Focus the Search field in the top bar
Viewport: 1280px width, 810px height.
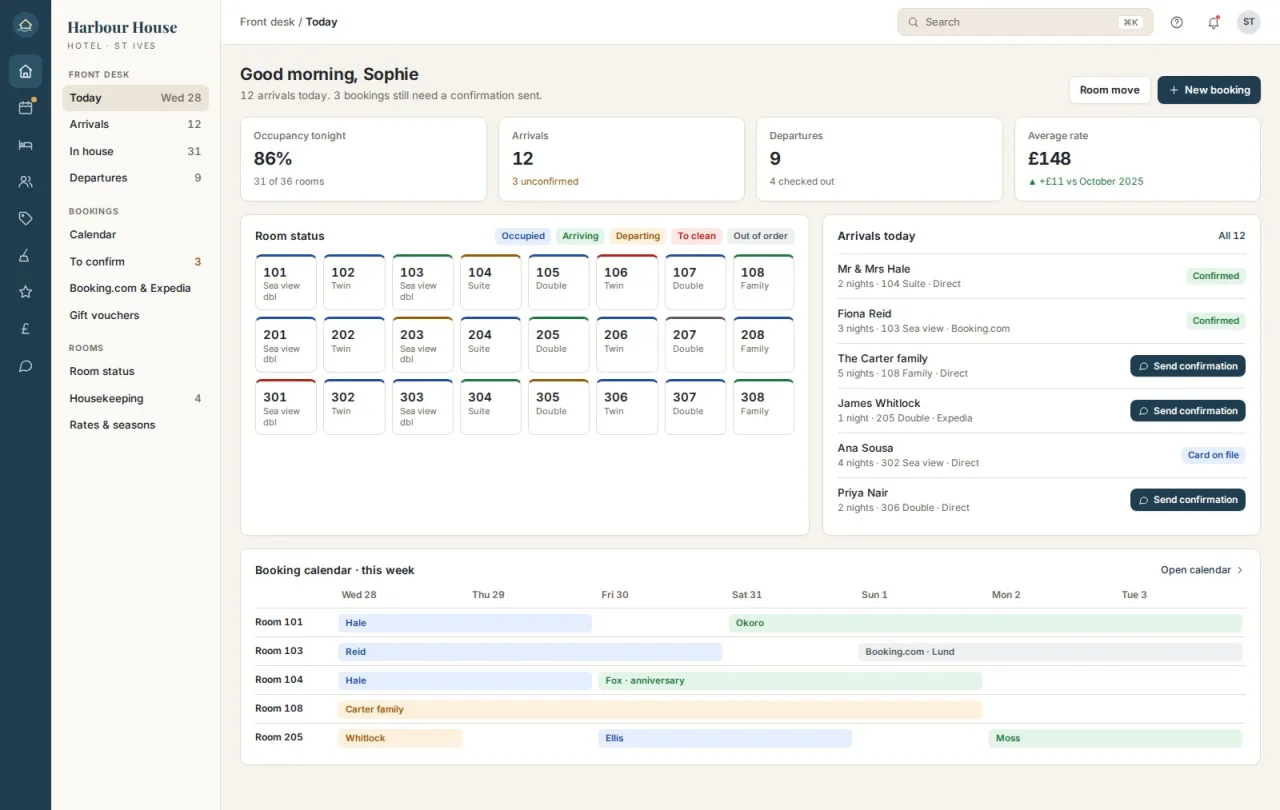pyautogui.click(x=1025, y=22)
